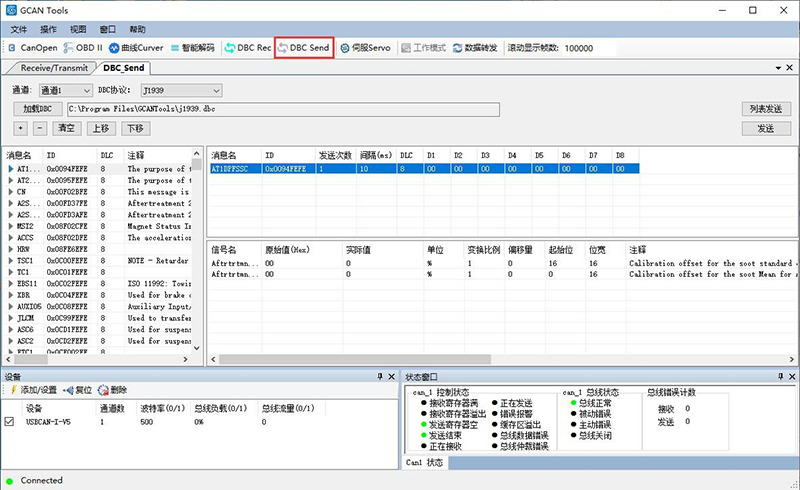The height and width of the screenshot is (490, 800).
Task: Pin the 状态窗口 status panel
Action: point(779,376)
